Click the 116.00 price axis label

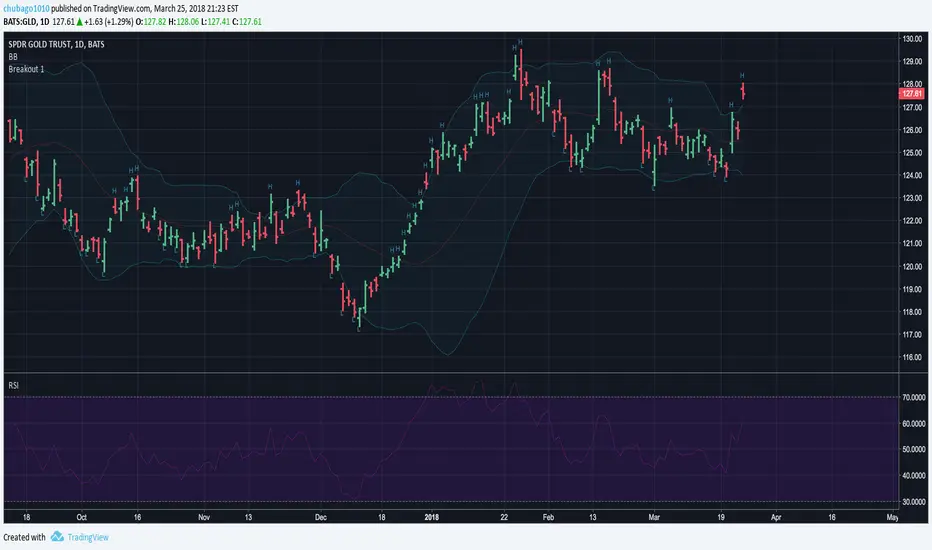[912, 357]
